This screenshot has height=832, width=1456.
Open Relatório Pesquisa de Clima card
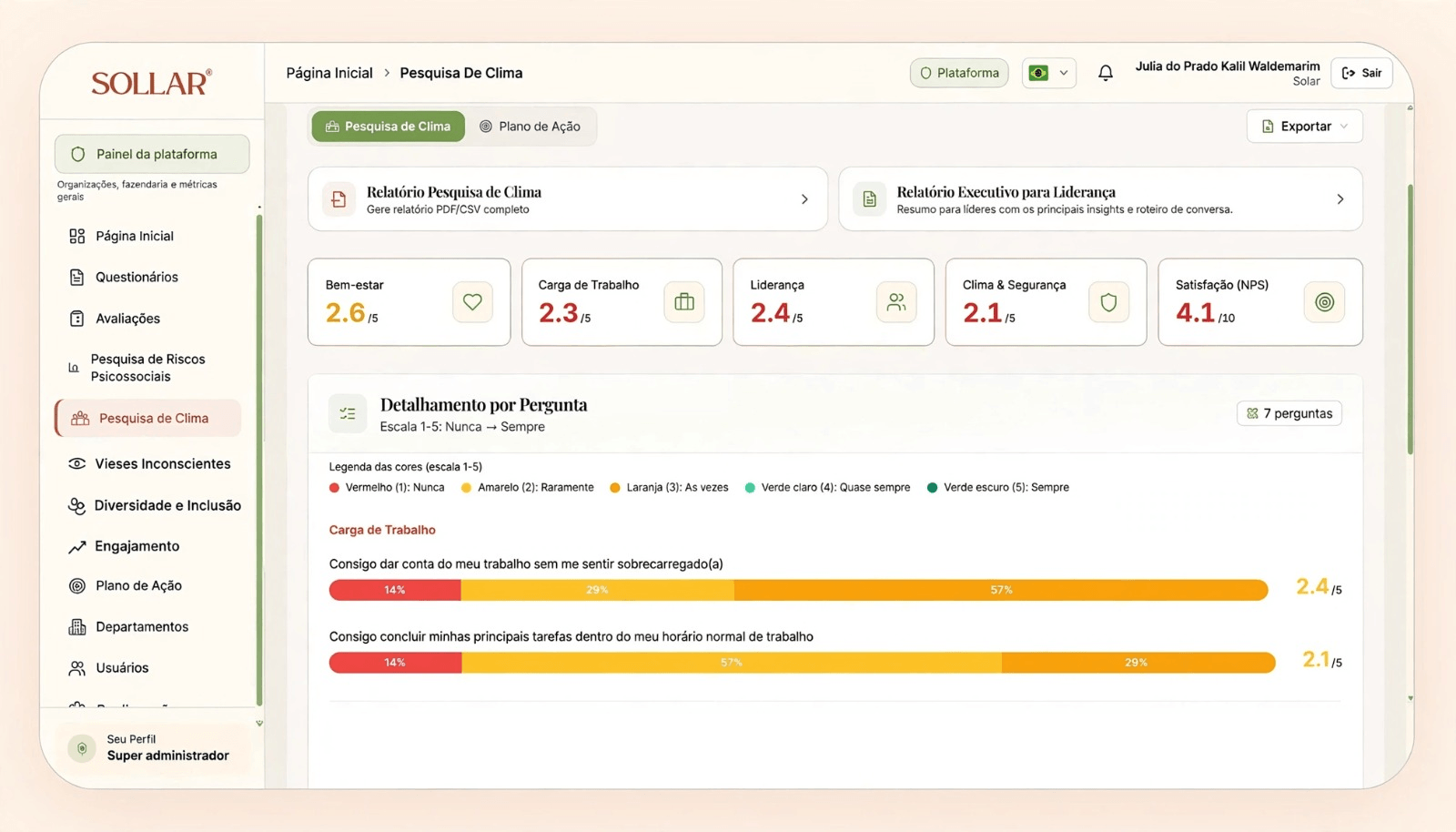pyautogui.click(x=568, y=198)
